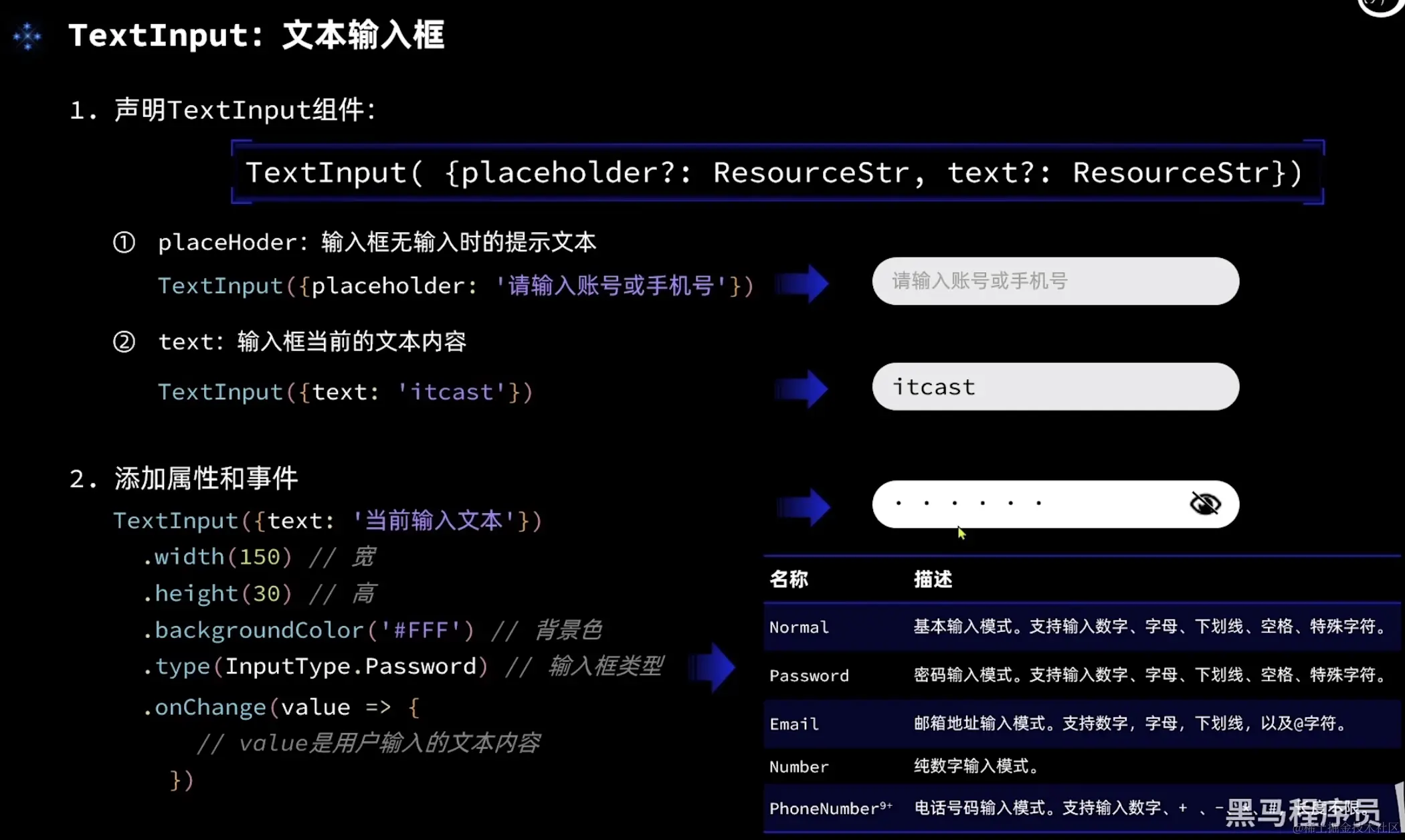
Task: Click the '名称' column header
Action: coord(789,579)
